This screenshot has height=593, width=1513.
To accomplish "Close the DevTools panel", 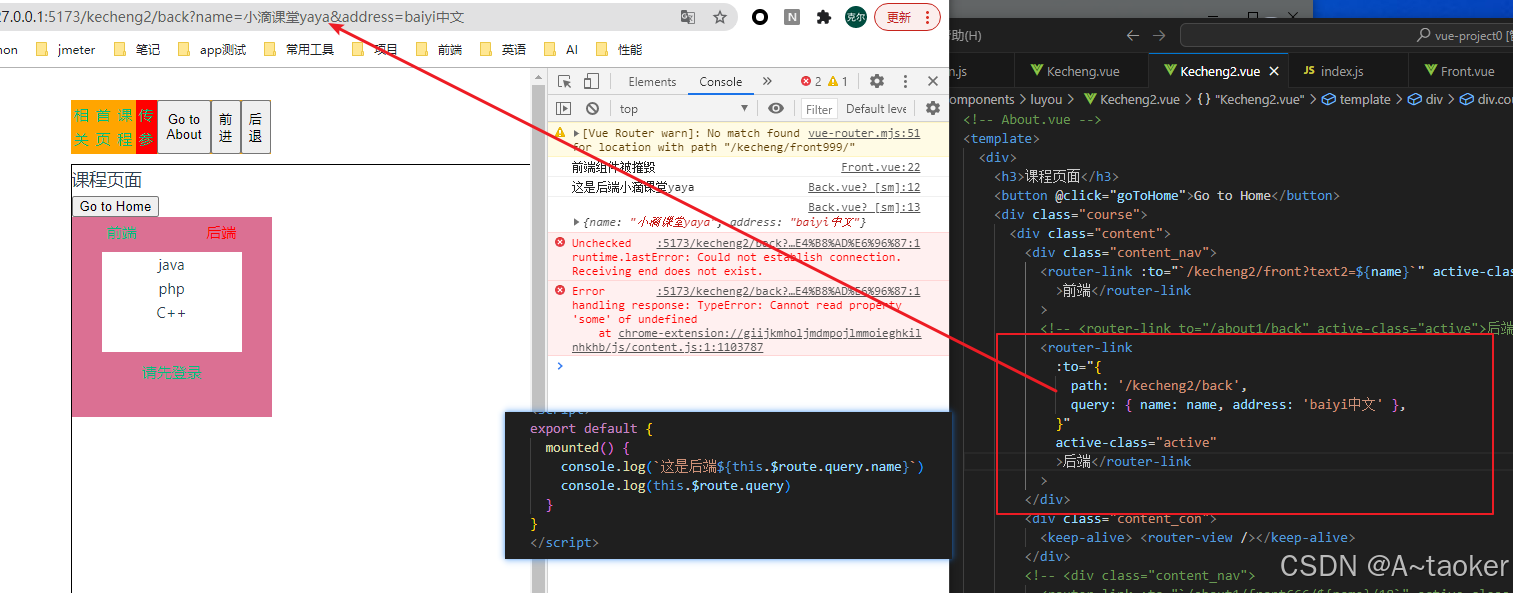I will [933, 82].
